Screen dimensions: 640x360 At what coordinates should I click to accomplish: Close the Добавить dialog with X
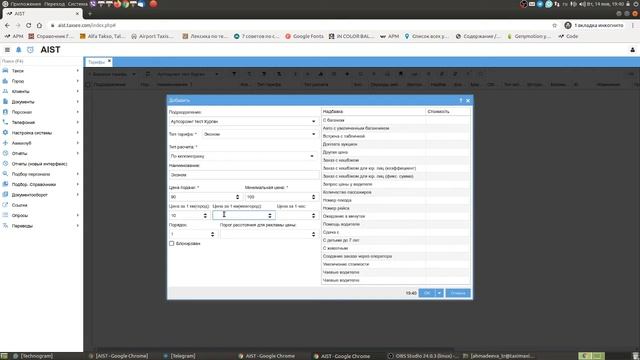(x=468, y=100)
